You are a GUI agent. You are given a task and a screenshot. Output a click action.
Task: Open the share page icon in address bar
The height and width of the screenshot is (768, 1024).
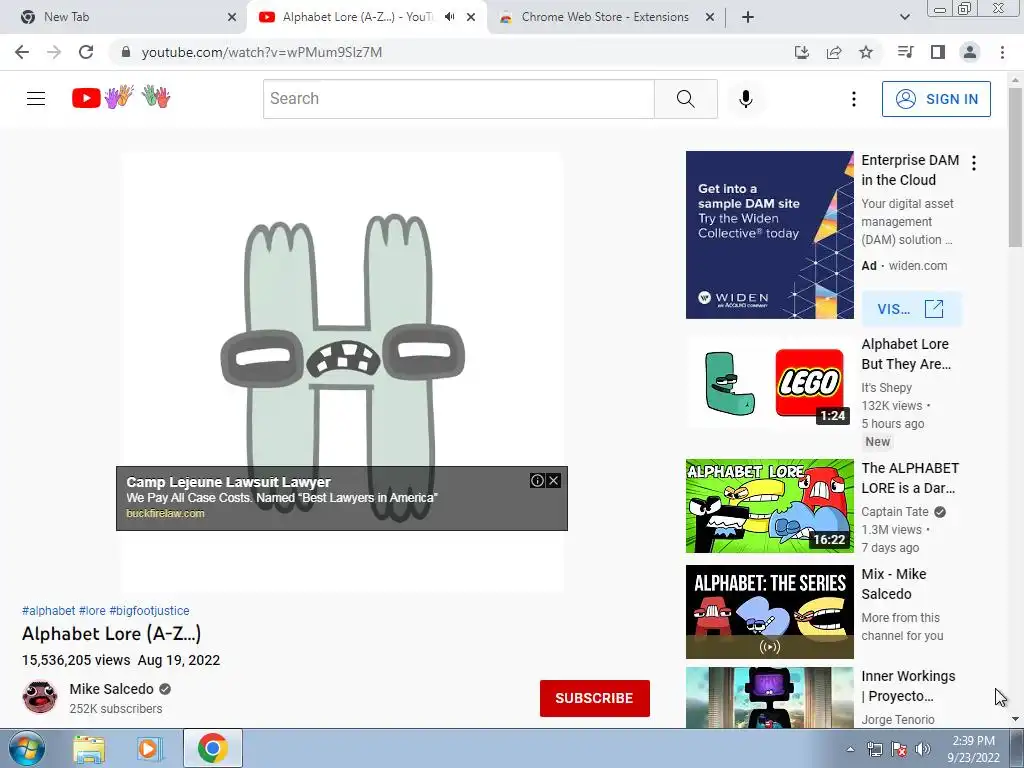point(834,52)
